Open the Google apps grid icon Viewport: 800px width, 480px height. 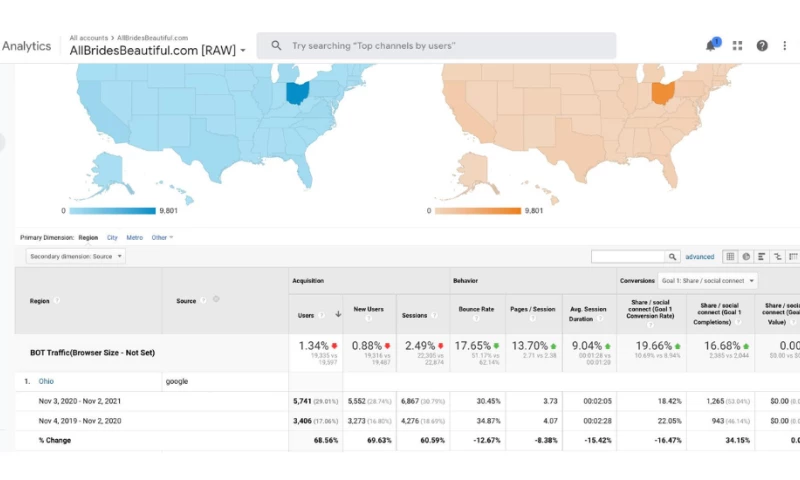(x=737, y=46)
